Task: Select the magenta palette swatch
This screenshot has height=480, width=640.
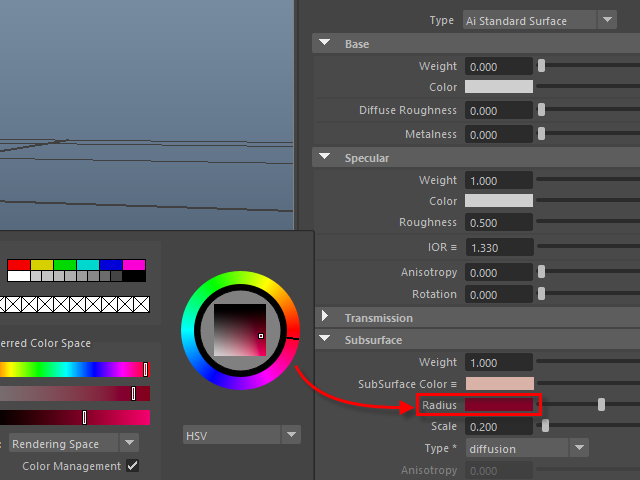Action: (134, 265)
